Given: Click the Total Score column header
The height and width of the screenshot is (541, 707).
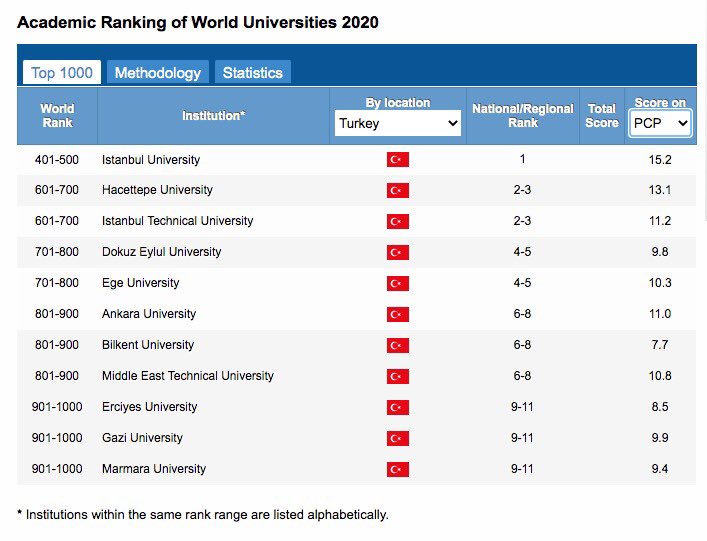Looking at the screenshot, I should tap(601, 116).
